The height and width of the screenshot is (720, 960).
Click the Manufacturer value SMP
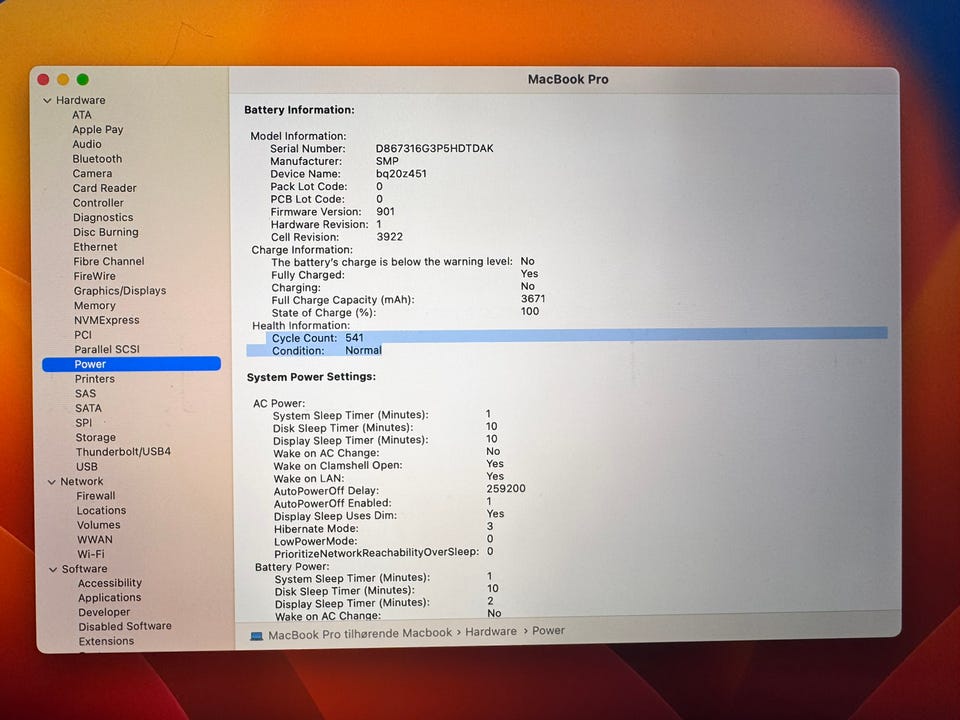(387, 161)
